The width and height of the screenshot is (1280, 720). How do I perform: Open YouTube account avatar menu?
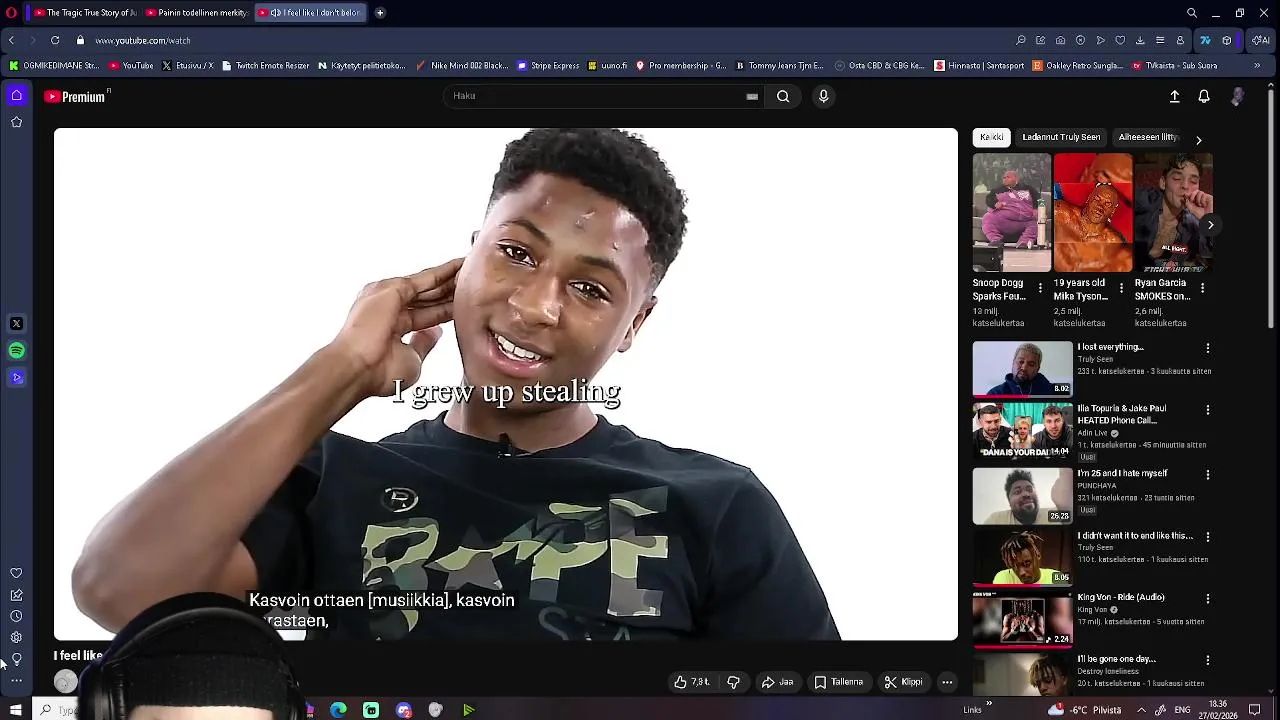tap(1237, 96)
